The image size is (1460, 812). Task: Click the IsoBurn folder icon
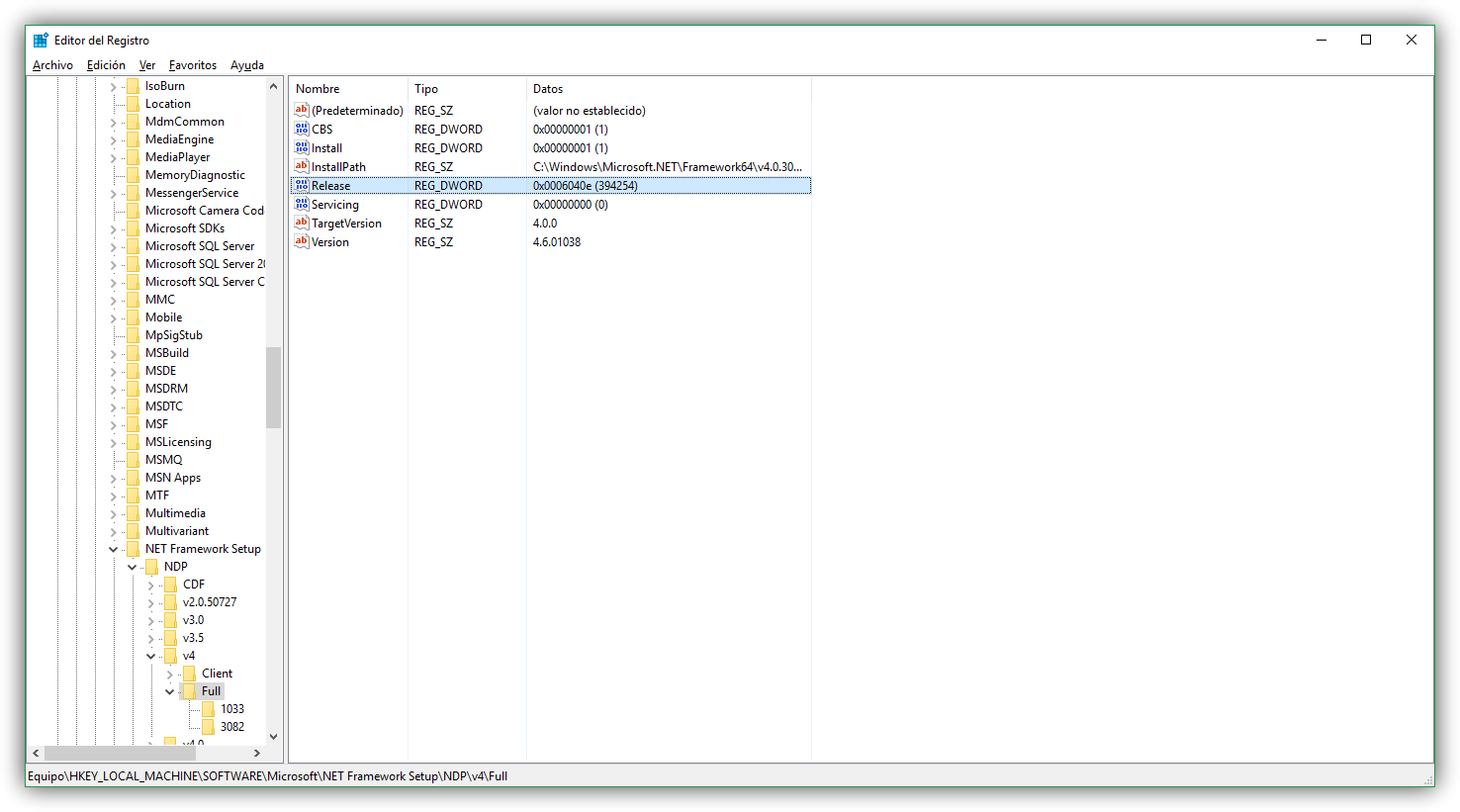click(x=133, y=86)
